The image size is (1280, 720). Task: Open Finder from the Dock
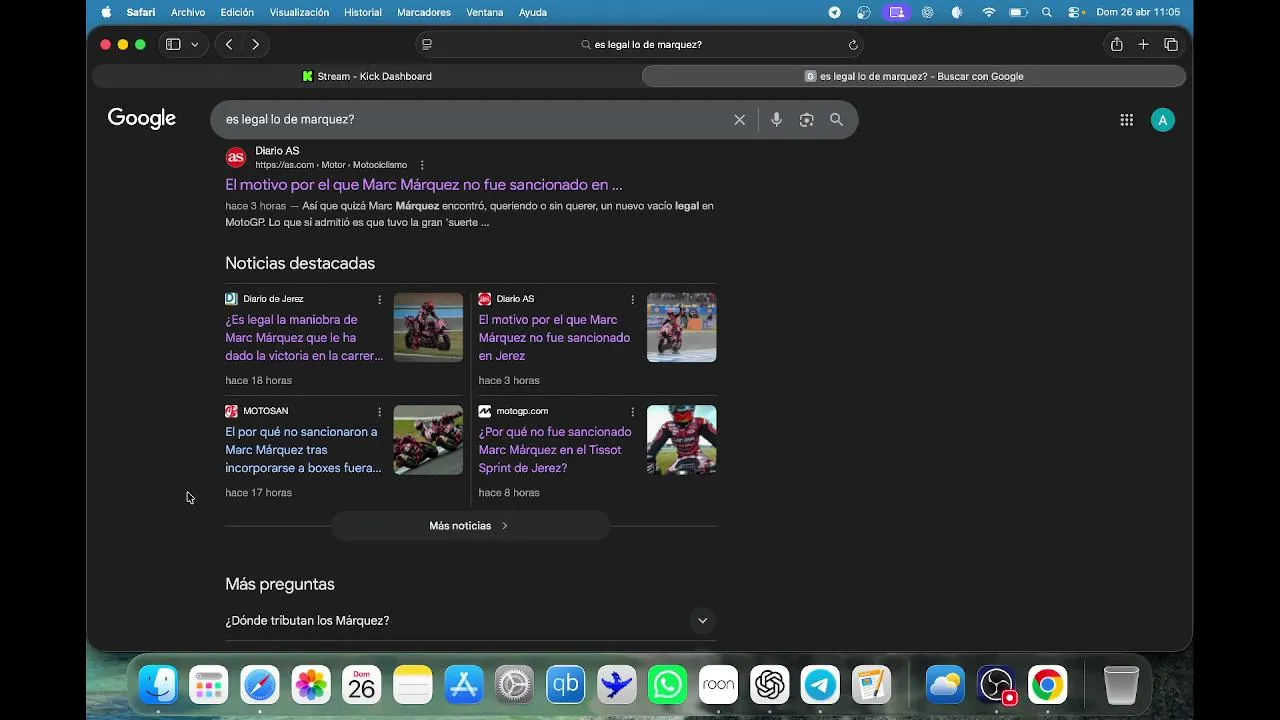pyautogui.click(x=158, y=685)
